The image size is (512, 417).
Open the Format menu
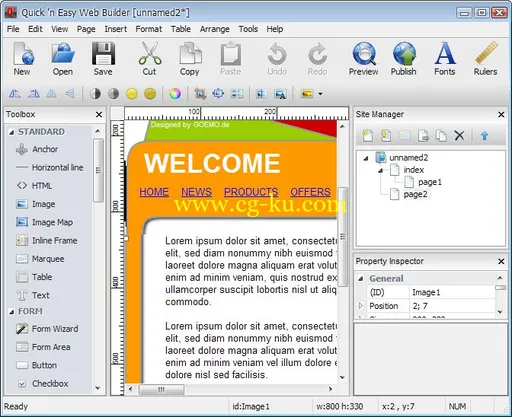coord(149,29)
